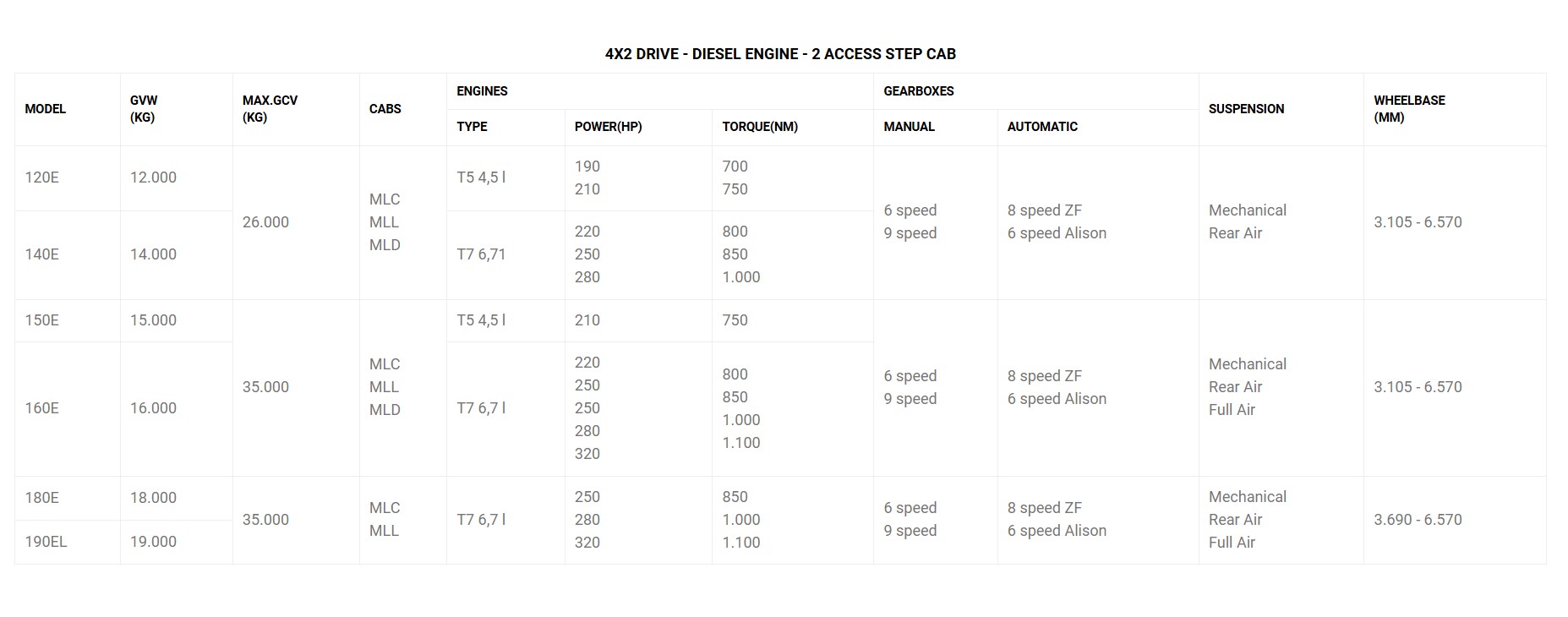The height and width of the screenshot is (617, 1568).
Task: Select the SUSPENSION column header
Action: click(1246, 109)
